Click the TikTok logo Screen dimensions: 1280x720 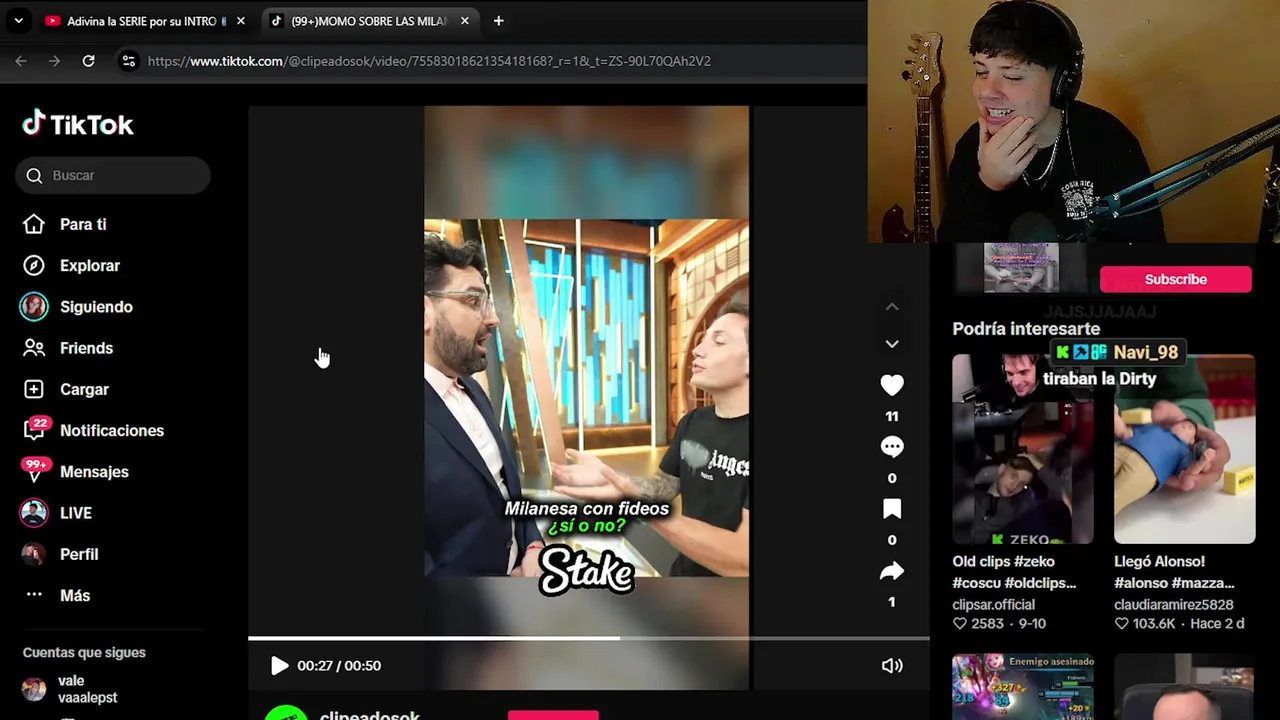pos(78,124)
